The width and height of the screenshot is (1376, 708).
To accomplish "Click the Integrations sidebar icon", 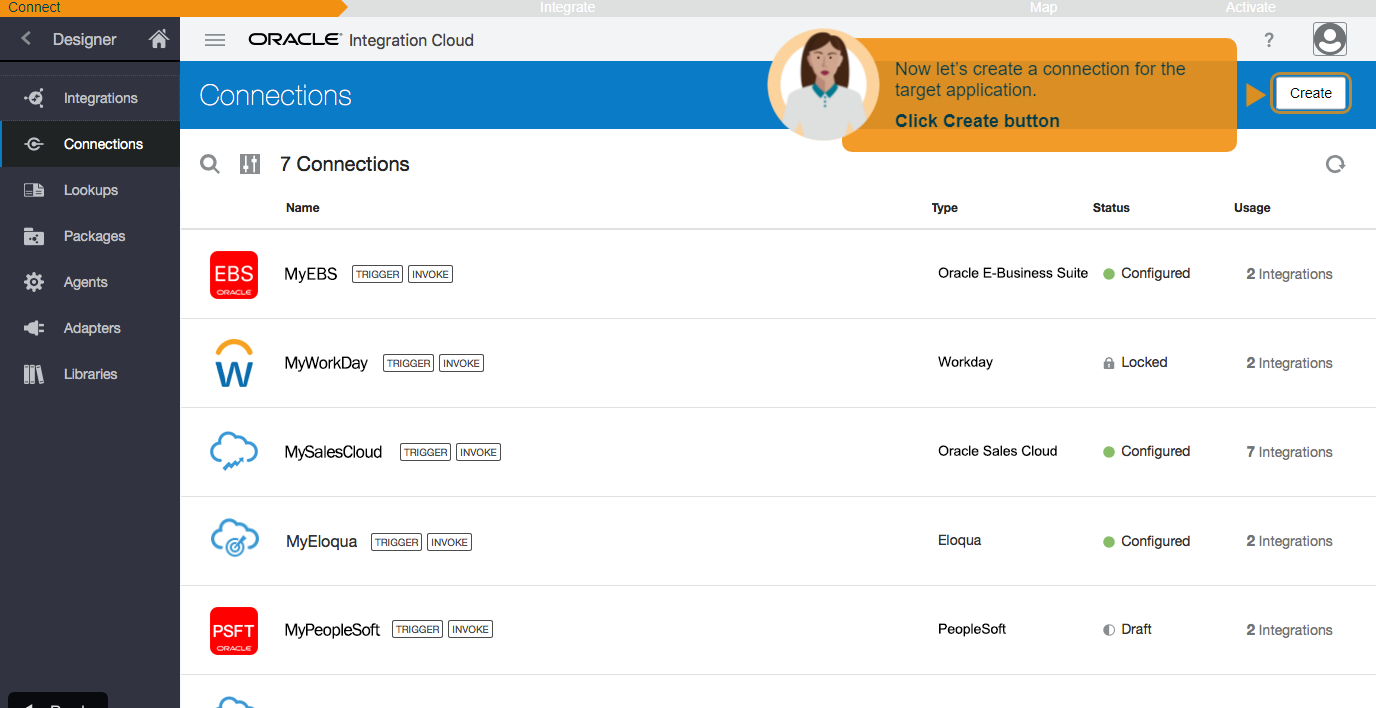I will click(x=34, y=98).
